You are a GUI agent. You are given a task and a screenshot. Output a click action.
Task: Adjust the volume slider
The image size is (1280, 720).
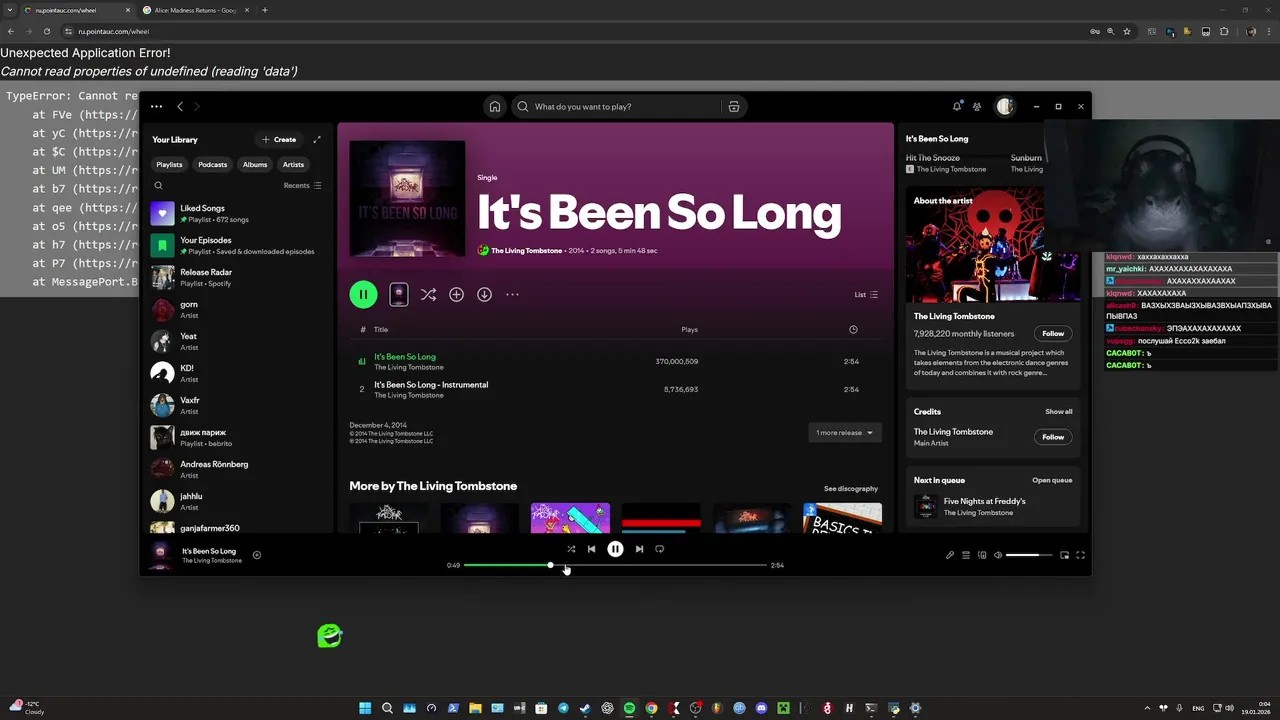pyautogui.click(x=1028, y=555)
